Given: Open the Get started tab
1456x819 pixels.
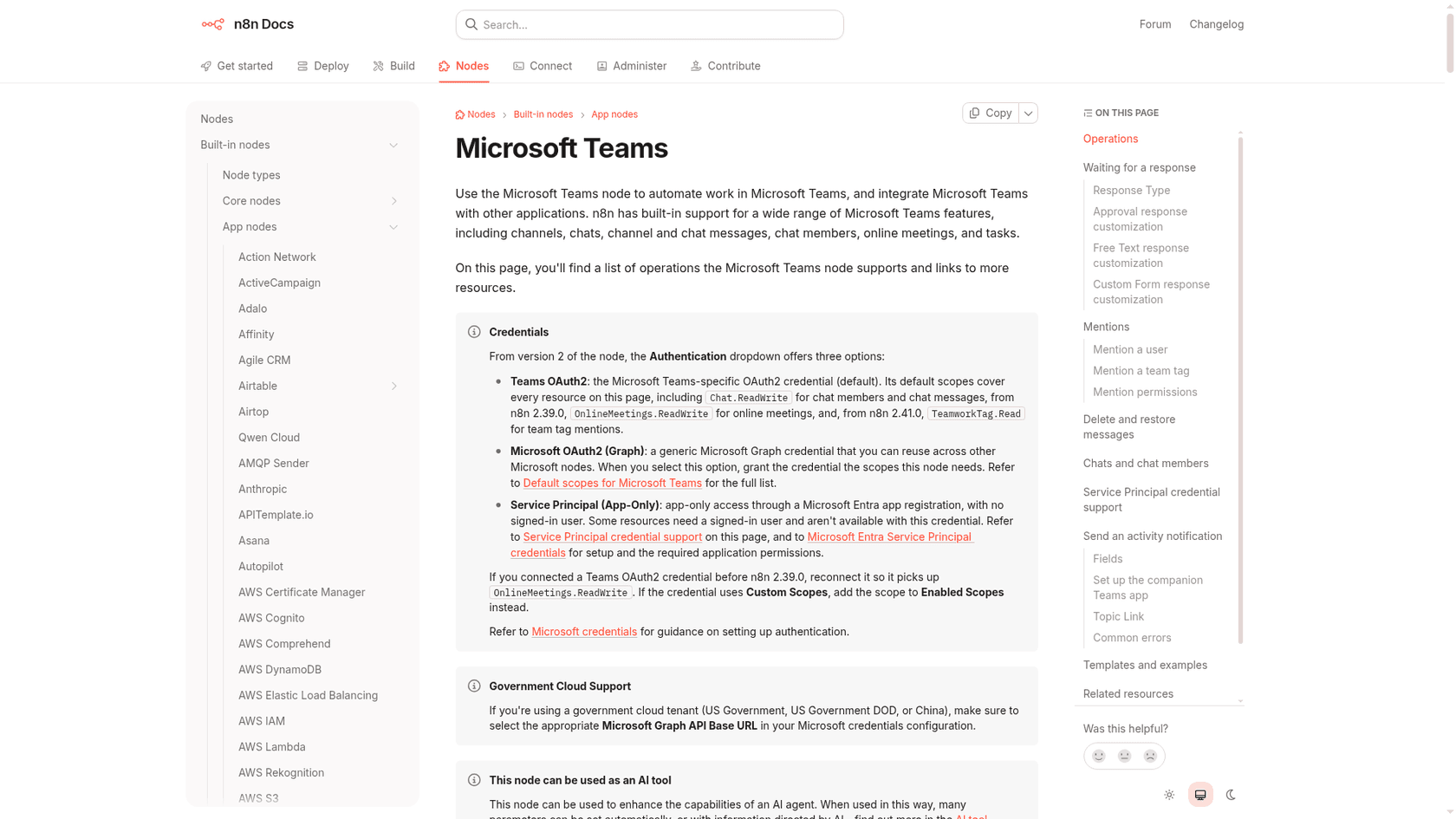Looking at the screenshot, I should [x=237, y=66].
